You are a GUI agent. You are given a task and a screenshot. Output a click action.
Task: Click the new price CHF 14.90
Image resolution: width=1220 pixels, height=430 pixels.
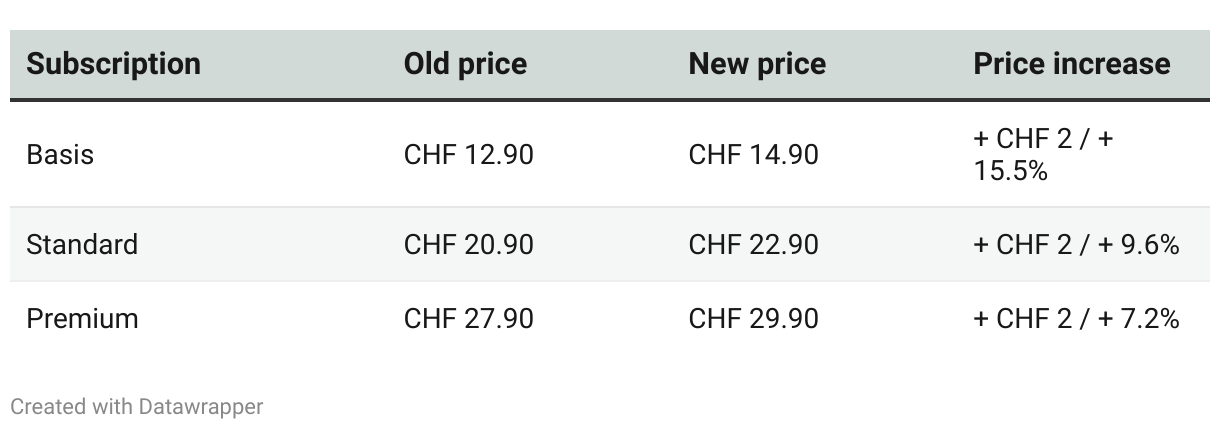click(x=753, y=155)
